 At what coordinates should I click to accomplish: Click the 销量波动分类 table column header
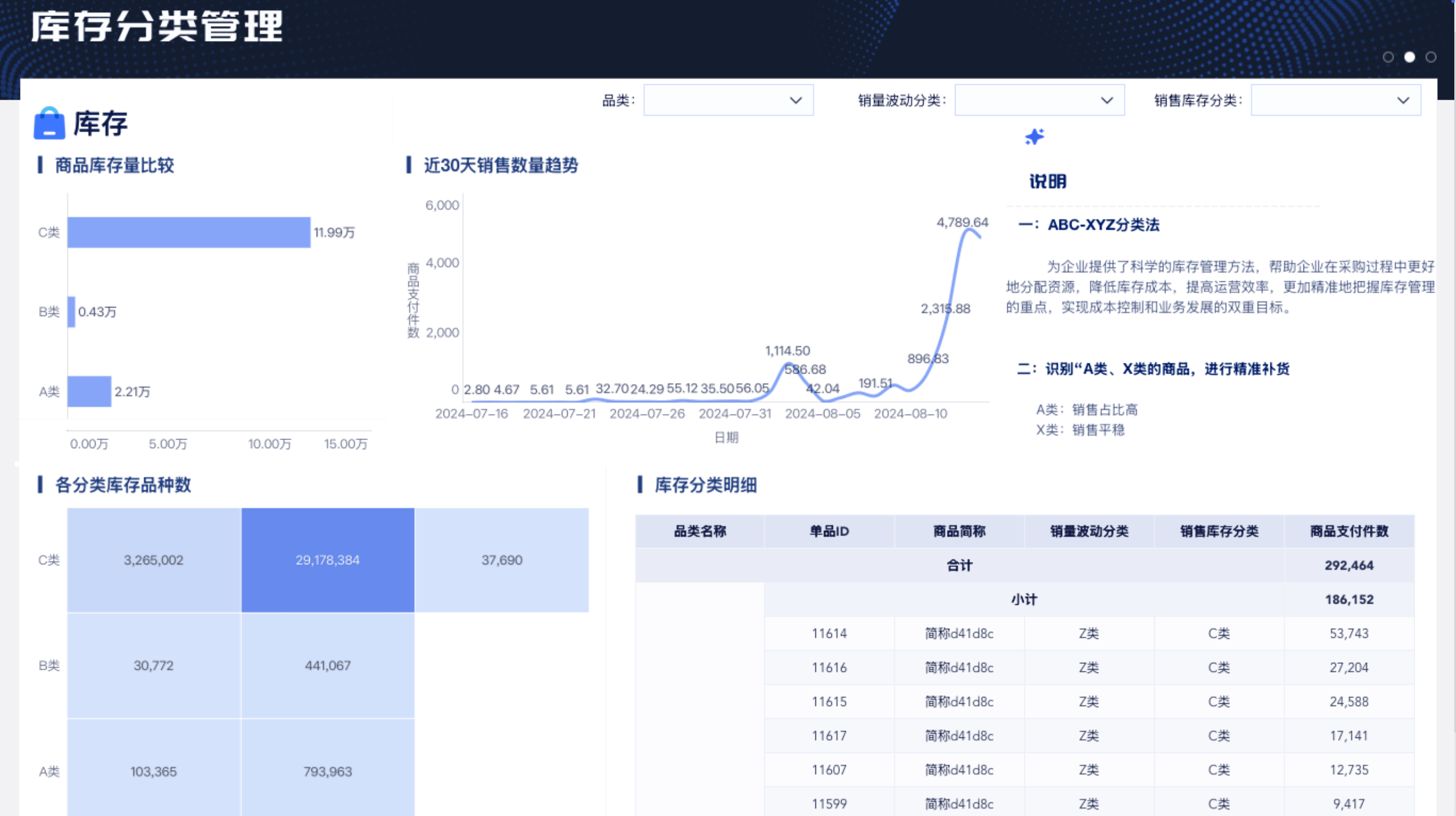1089,531
